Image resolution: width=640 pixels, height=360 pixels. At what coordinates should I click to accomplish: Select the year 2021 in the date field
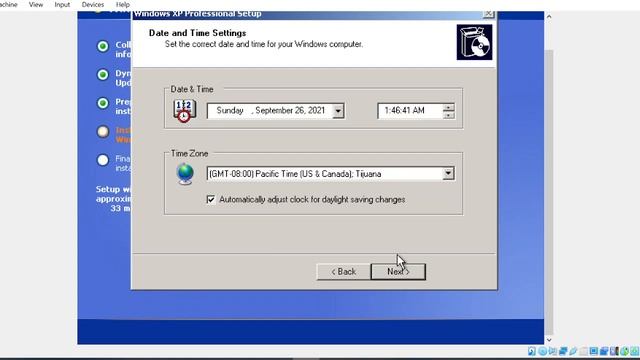(316, 110)
